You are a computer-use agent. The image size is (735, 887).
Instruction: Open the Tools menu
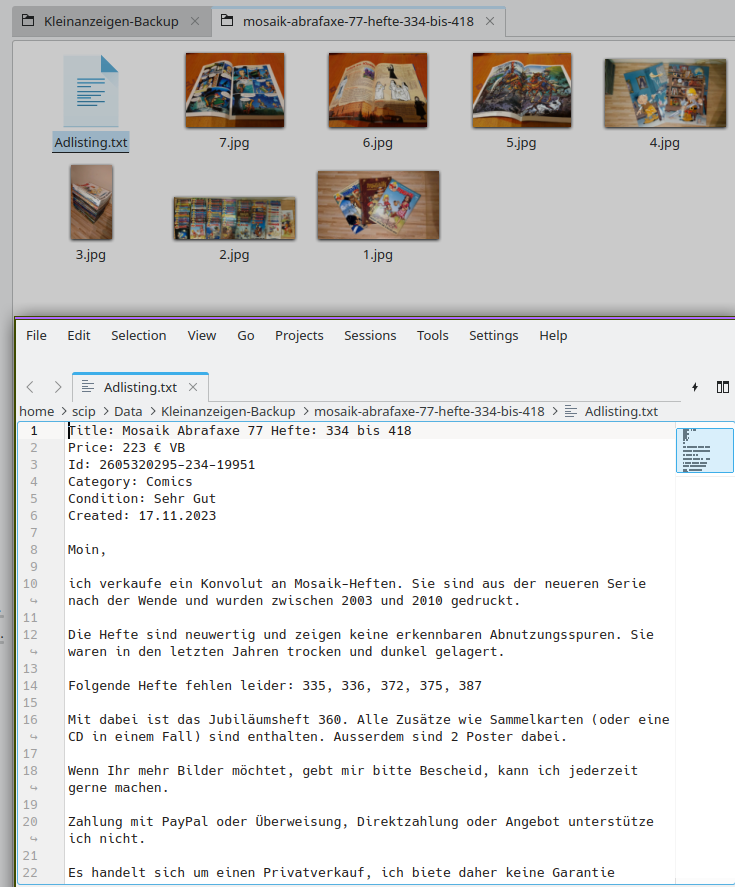432,336
